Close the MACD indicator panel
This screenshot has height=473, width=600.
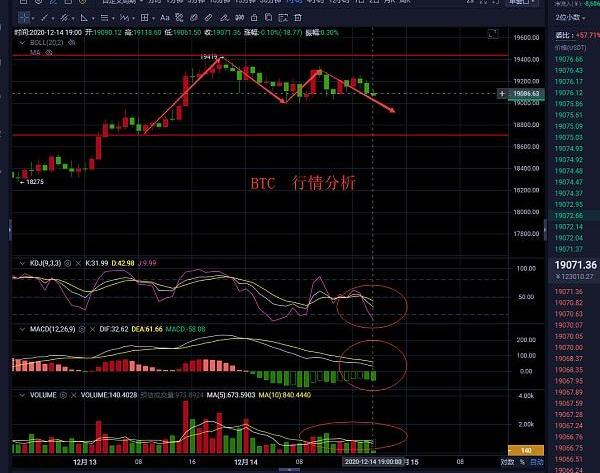(91, 327)
